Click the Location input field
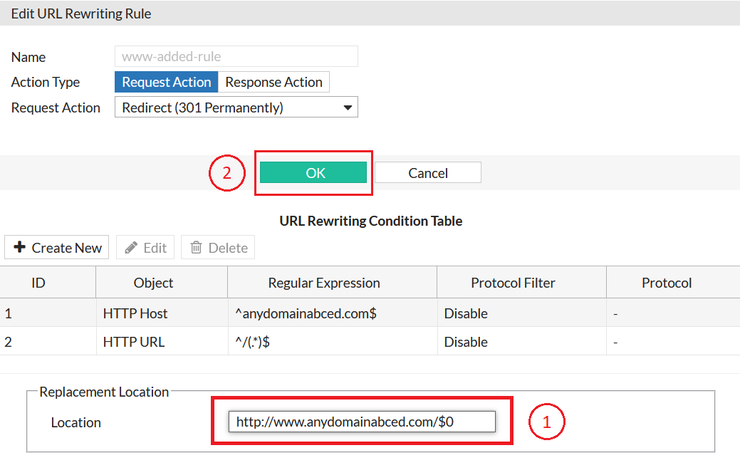Screen dimensions: 740x460 coord(361,422)
